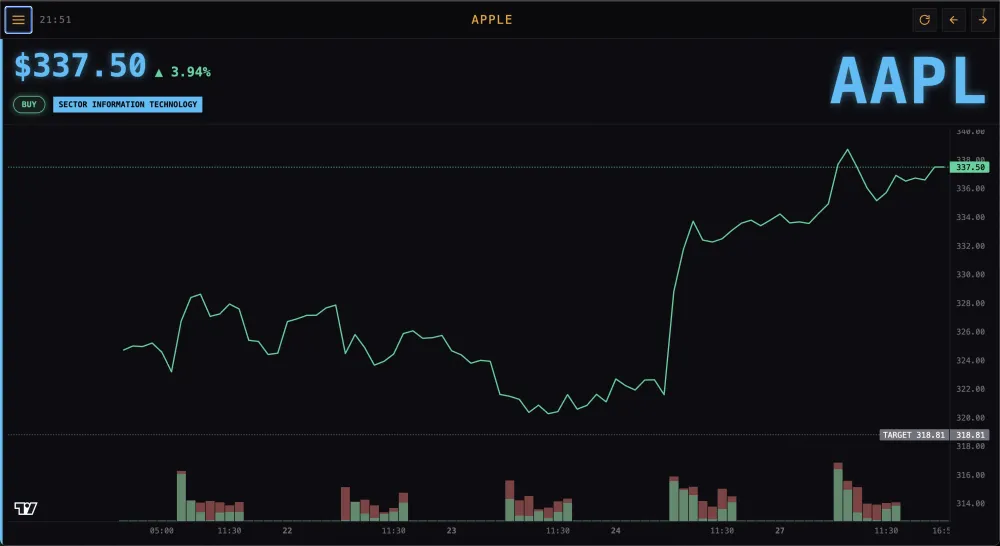Go back with left arrow button
1000x546 pixels.
[x=953, y=20]
